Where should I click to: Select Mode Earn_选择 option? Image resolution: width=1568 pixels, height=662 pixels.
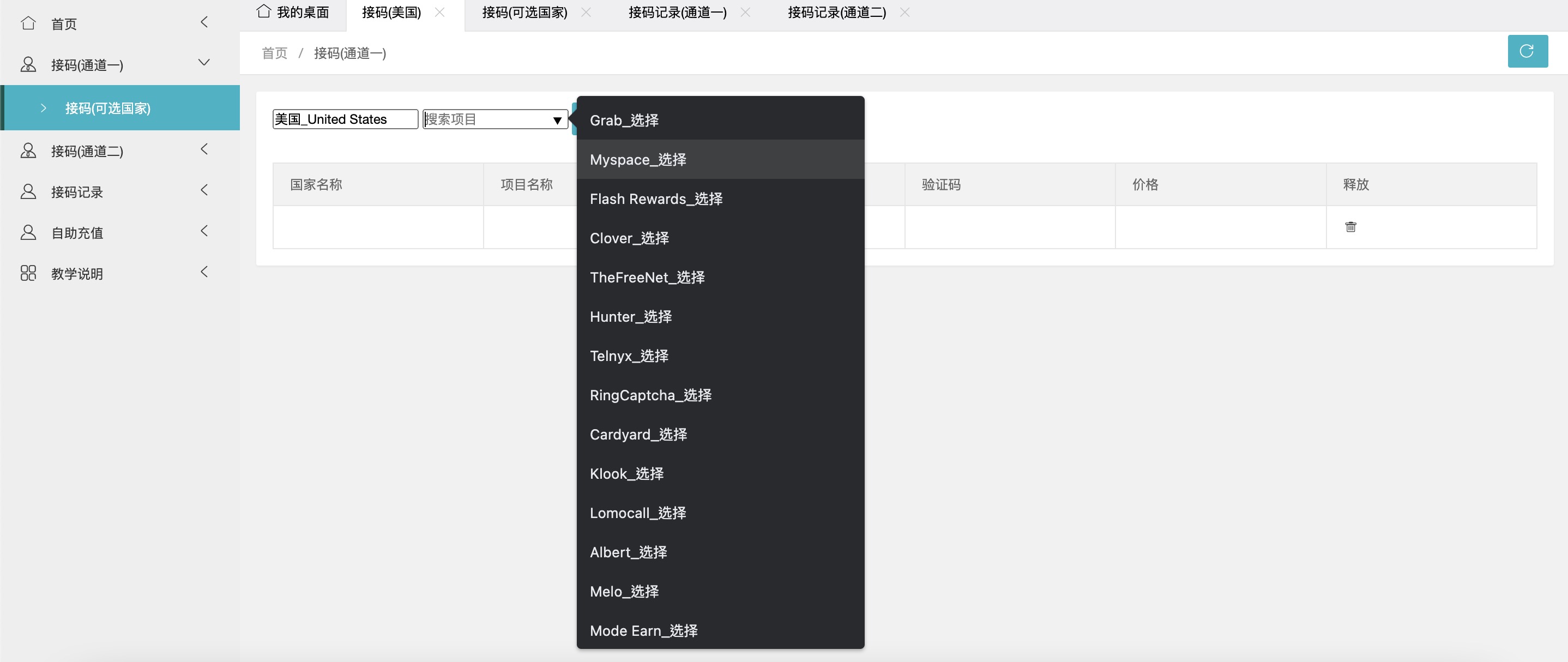pos(720,631)
